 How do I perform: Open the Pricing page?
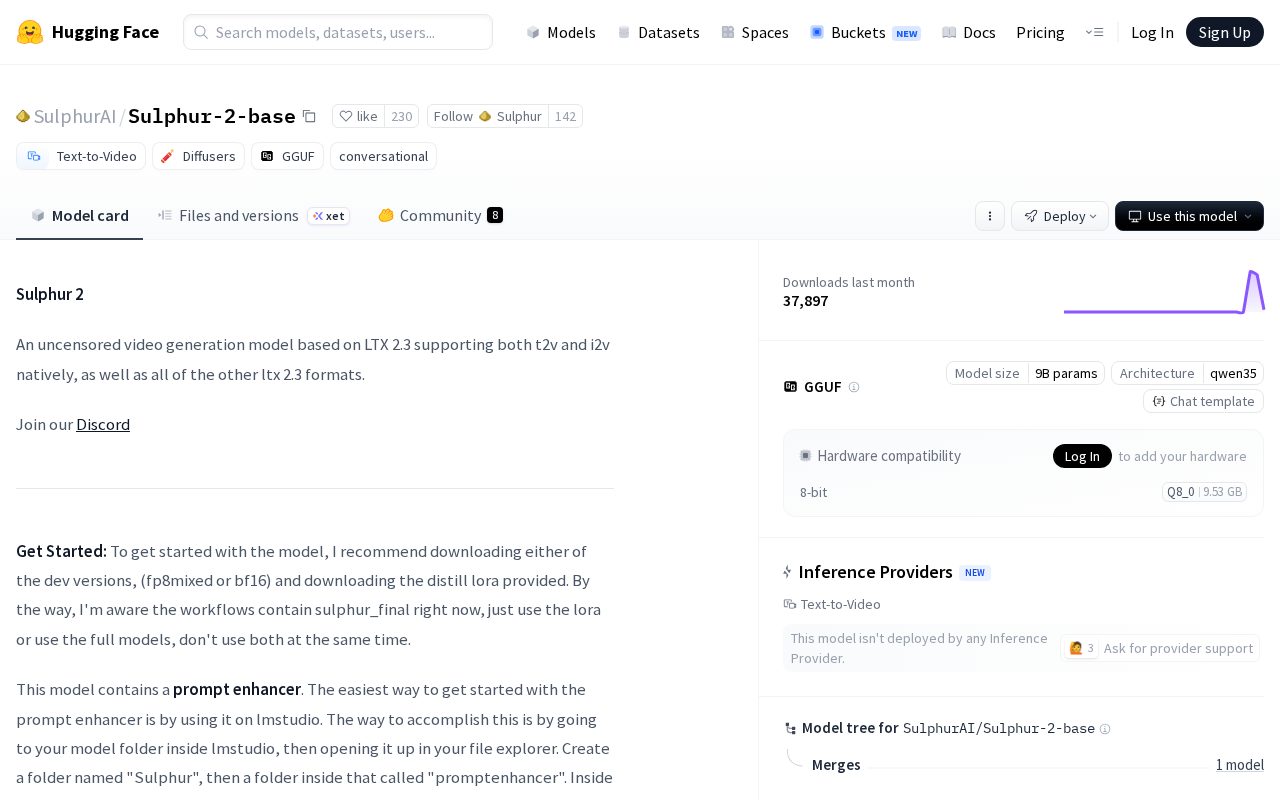(x=1040, y=32)
